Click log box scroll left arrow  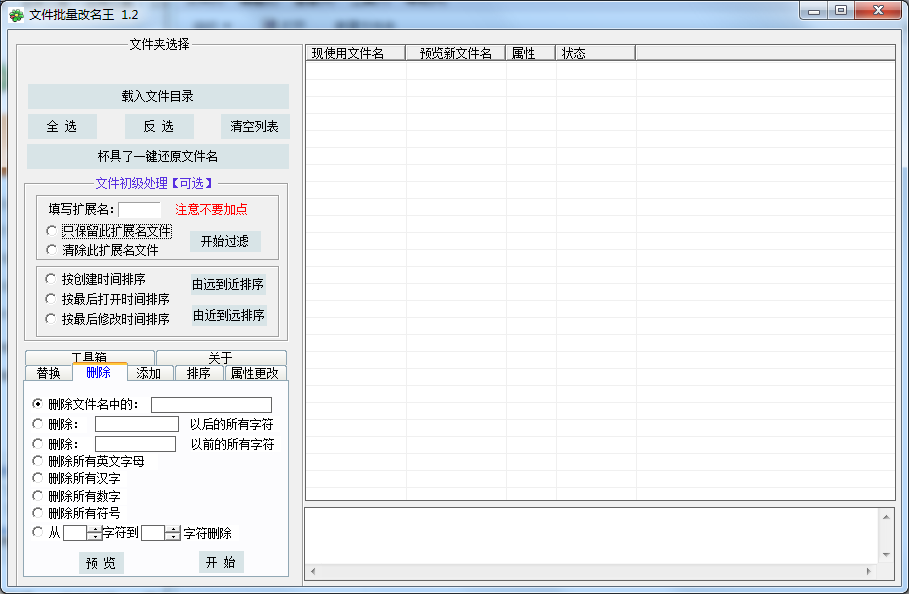tap(313, 571)
